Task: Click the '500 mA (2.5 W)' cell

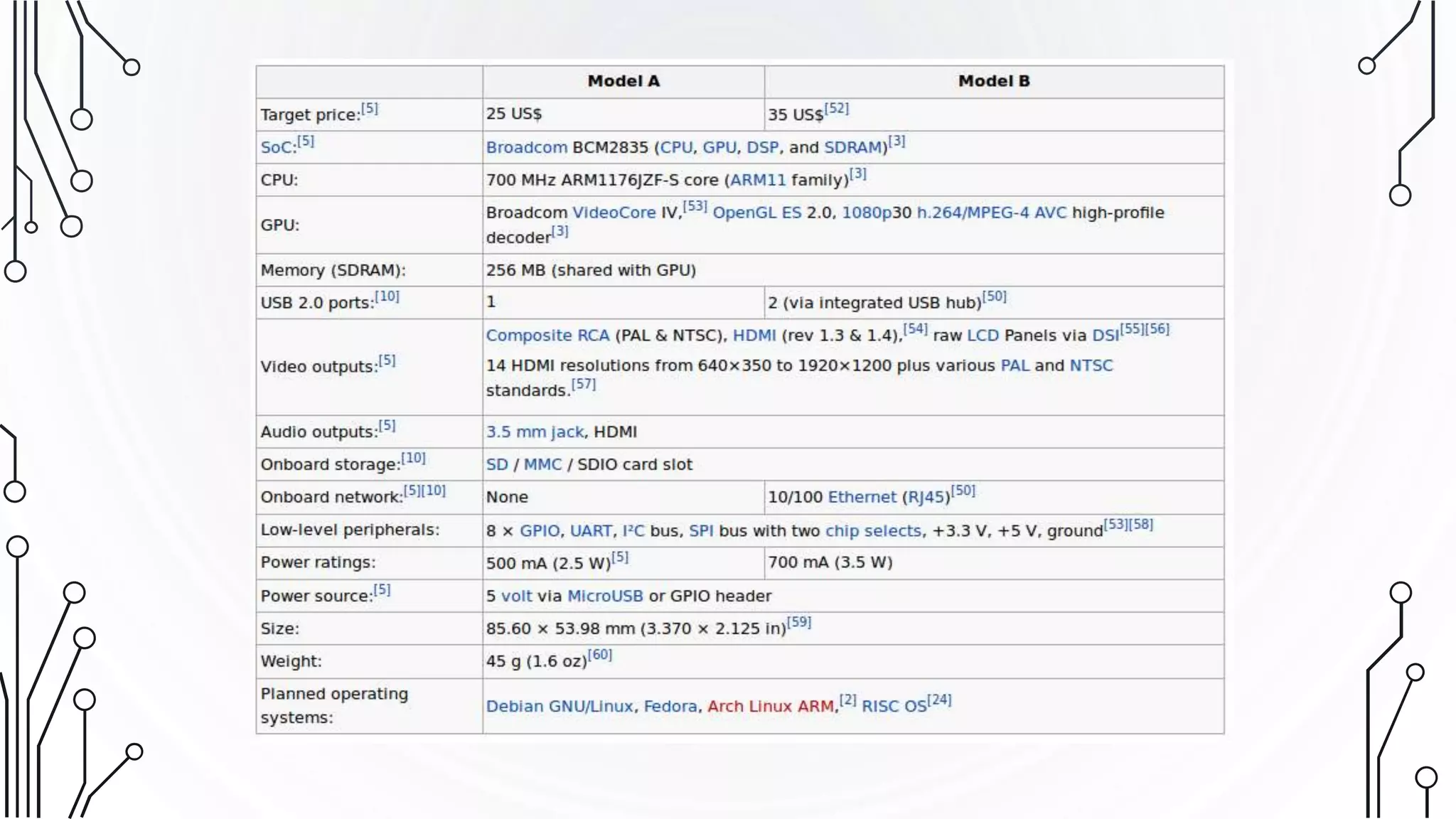Action: pyautogui.click(x=623, y=562)
